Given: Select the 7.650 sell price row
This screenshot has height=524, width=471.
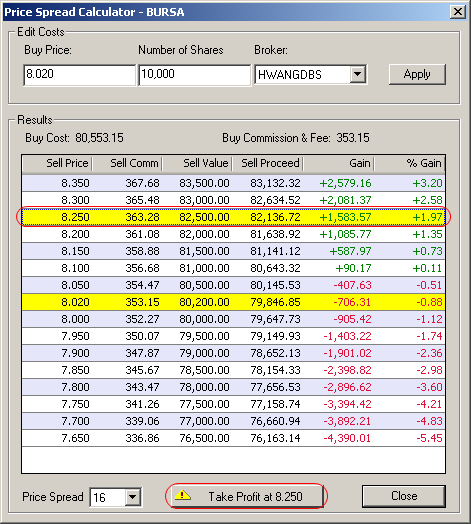Looking at the screenshot, I should pos(233,438).
